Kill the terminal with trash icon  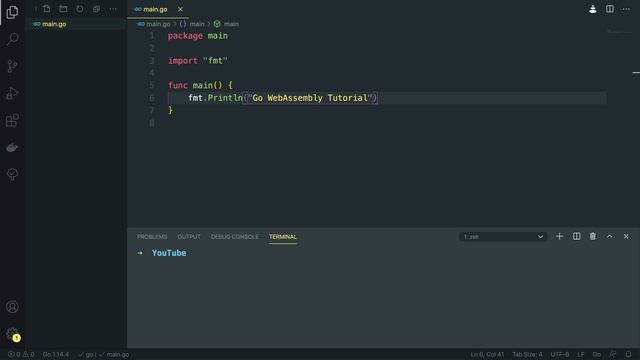[593, 236]
